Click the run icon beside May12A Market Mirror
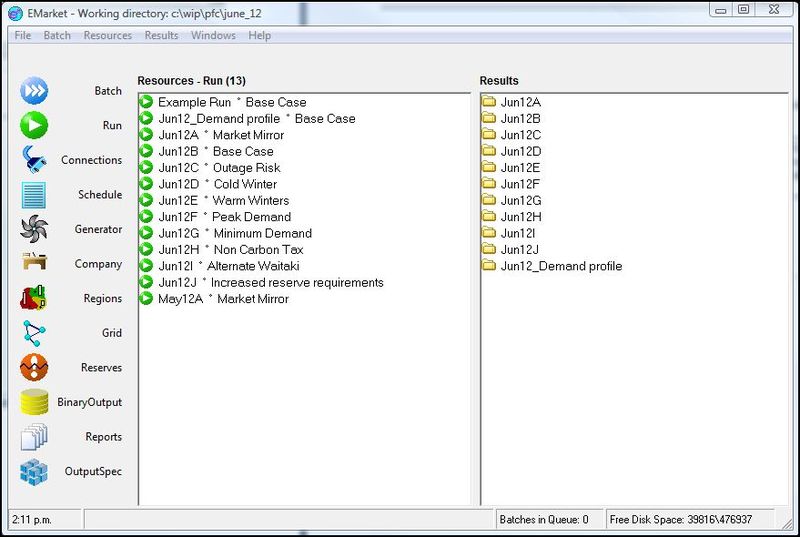800x537 pixels. coord(146,298)
